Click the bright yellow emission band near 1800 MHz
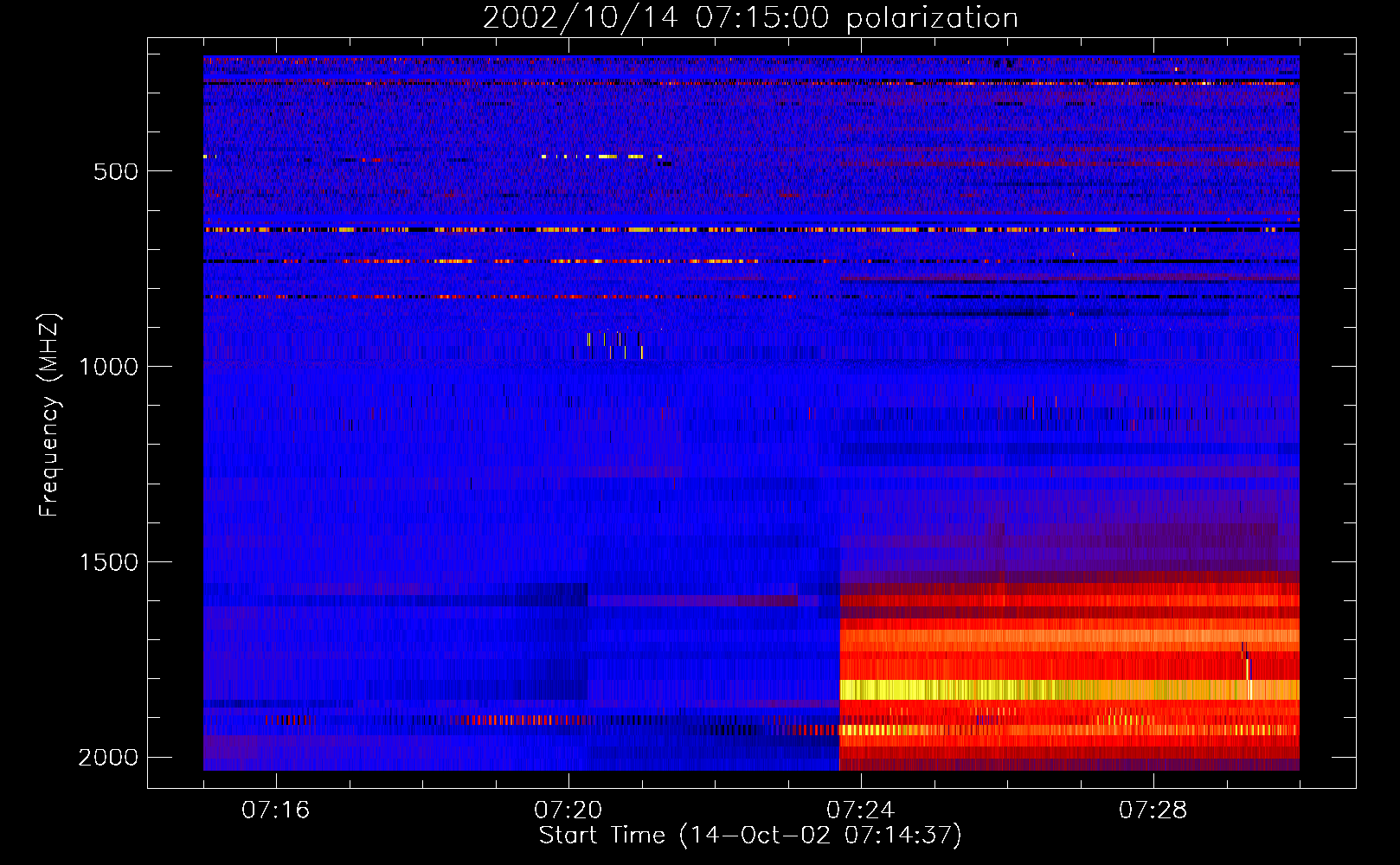This screenshot has width=1400, height=865. point(1069,689)
